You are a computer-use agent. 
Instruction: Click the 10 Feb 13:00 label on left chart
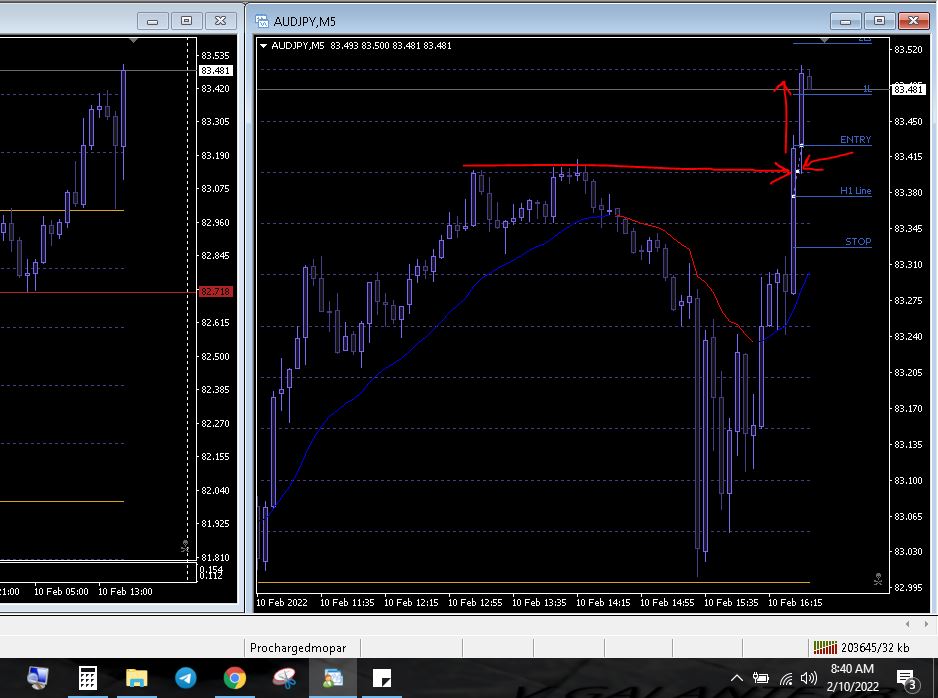point(125,592)
